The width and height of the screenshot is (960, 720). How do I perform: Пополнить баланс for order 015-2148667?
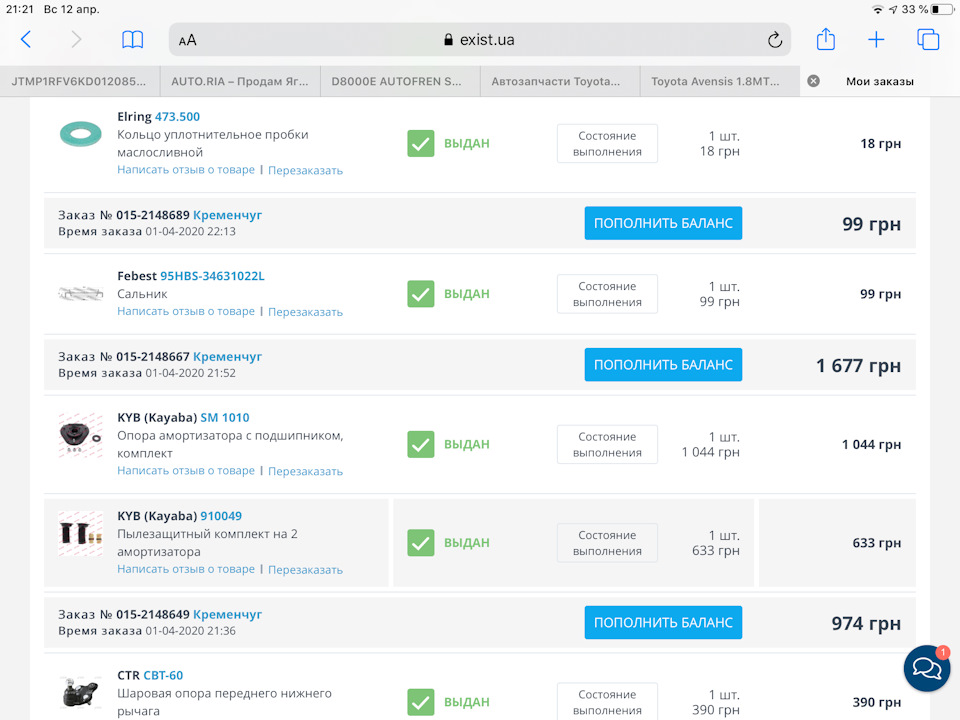pos(663,364)
